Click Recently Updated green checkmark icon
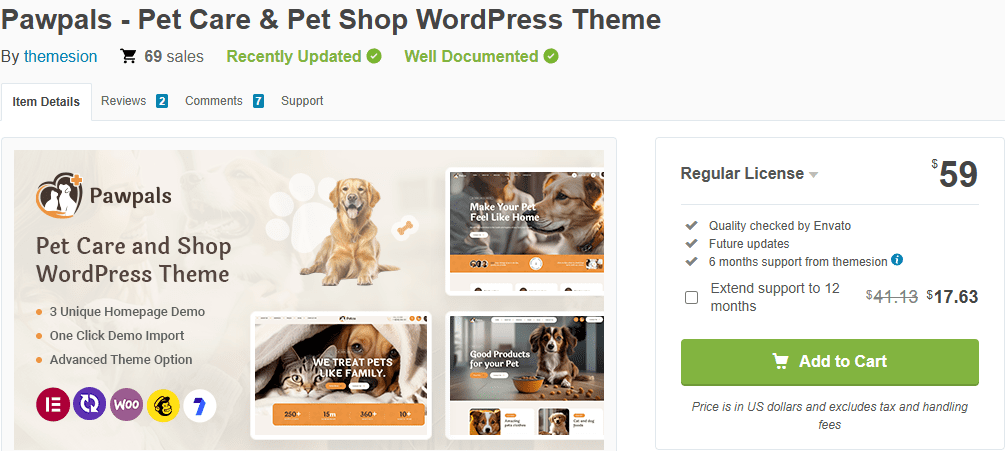 (374, 56)
